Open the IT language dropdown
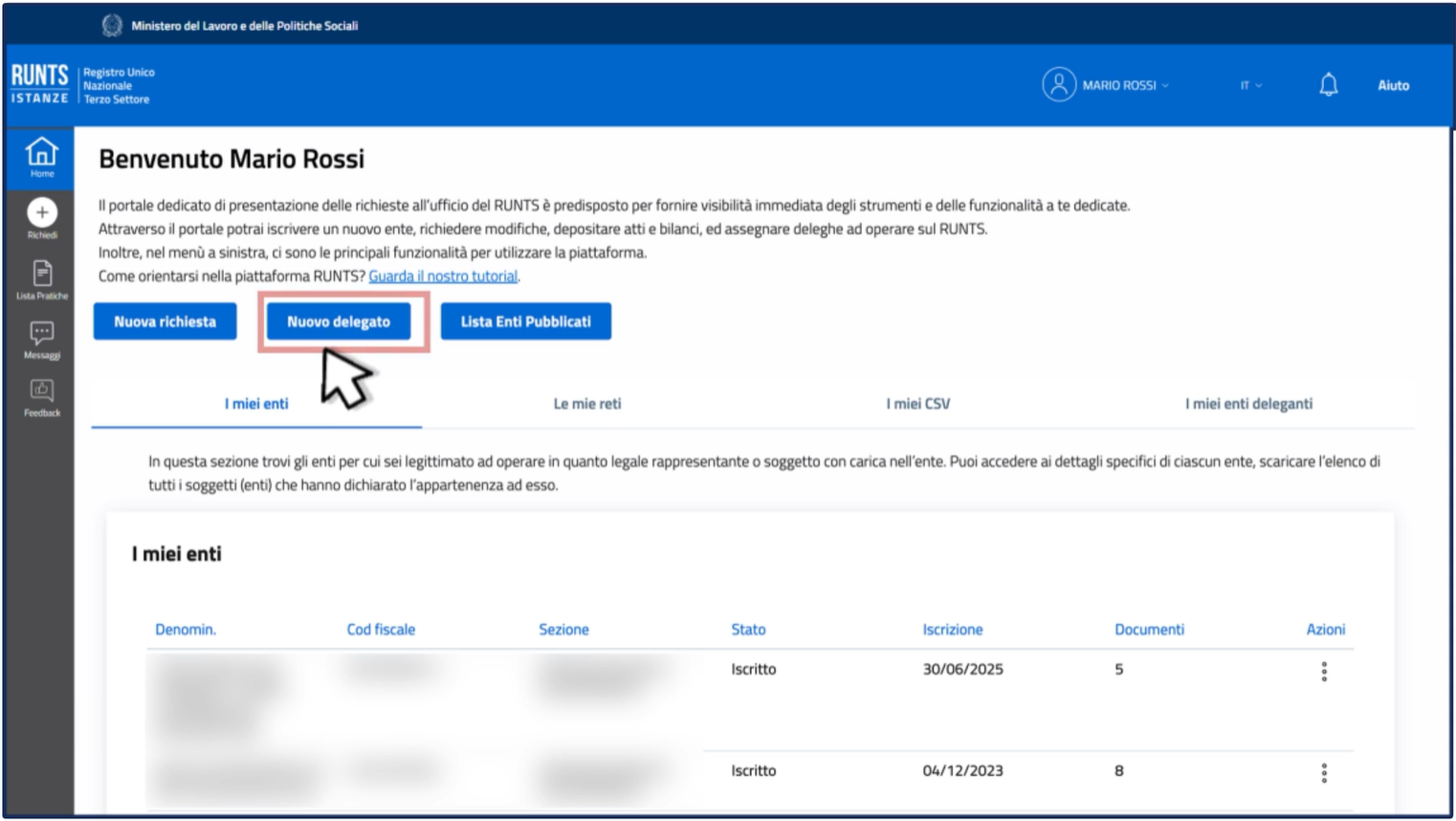This screenshot has width=1456, height=821. pos(1250,85)
